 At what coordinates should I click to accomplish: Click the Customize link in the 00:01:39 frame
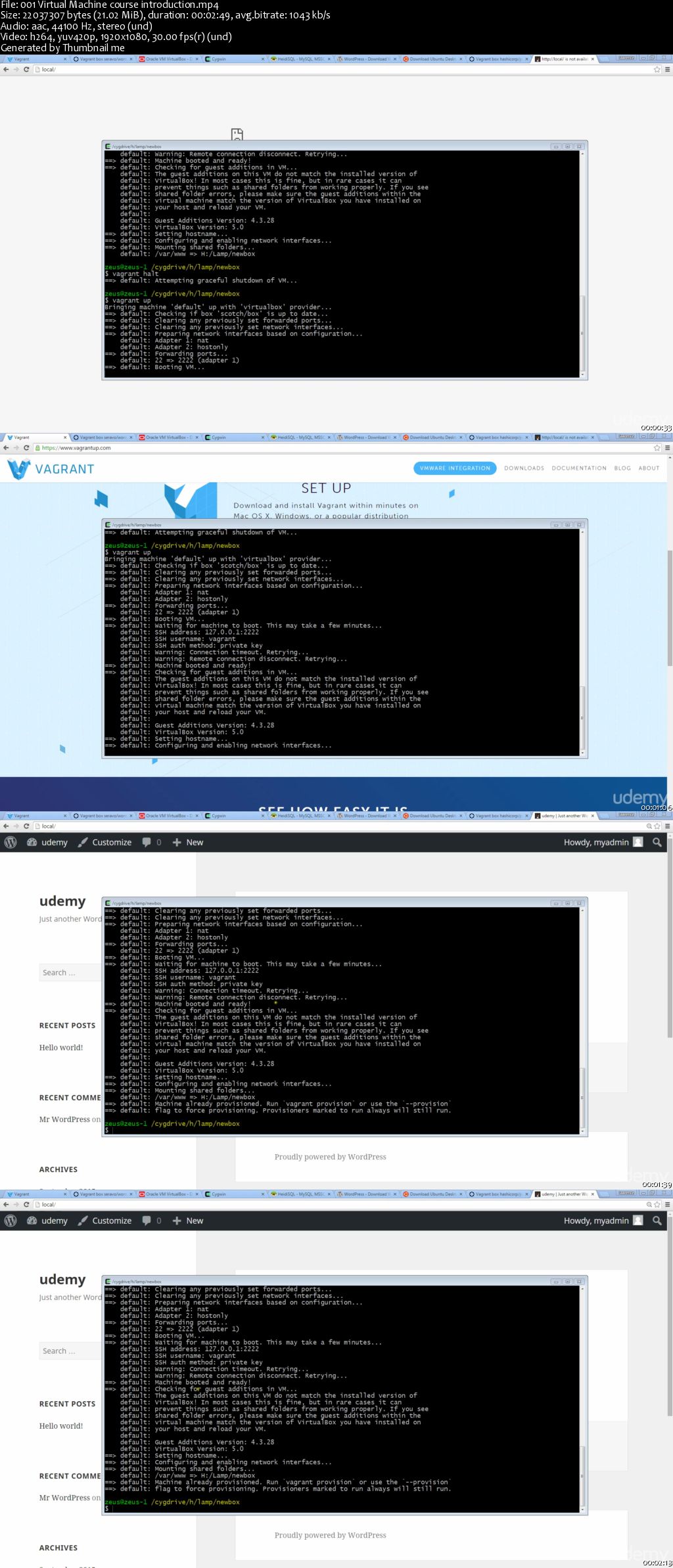112,842
